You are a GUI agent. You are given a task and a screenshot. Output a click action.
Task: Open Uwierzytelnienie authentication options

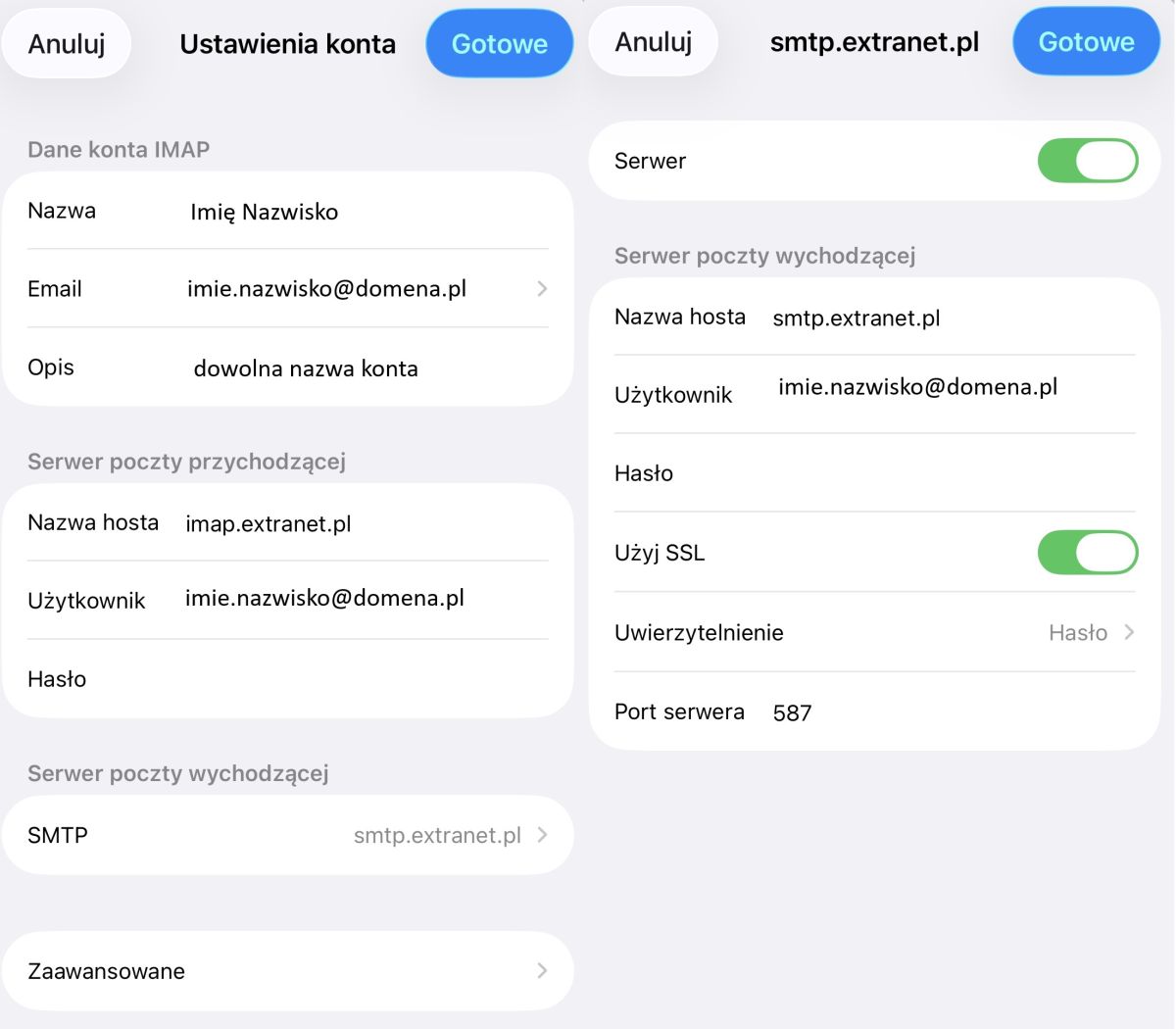click(x=874, y=633)
